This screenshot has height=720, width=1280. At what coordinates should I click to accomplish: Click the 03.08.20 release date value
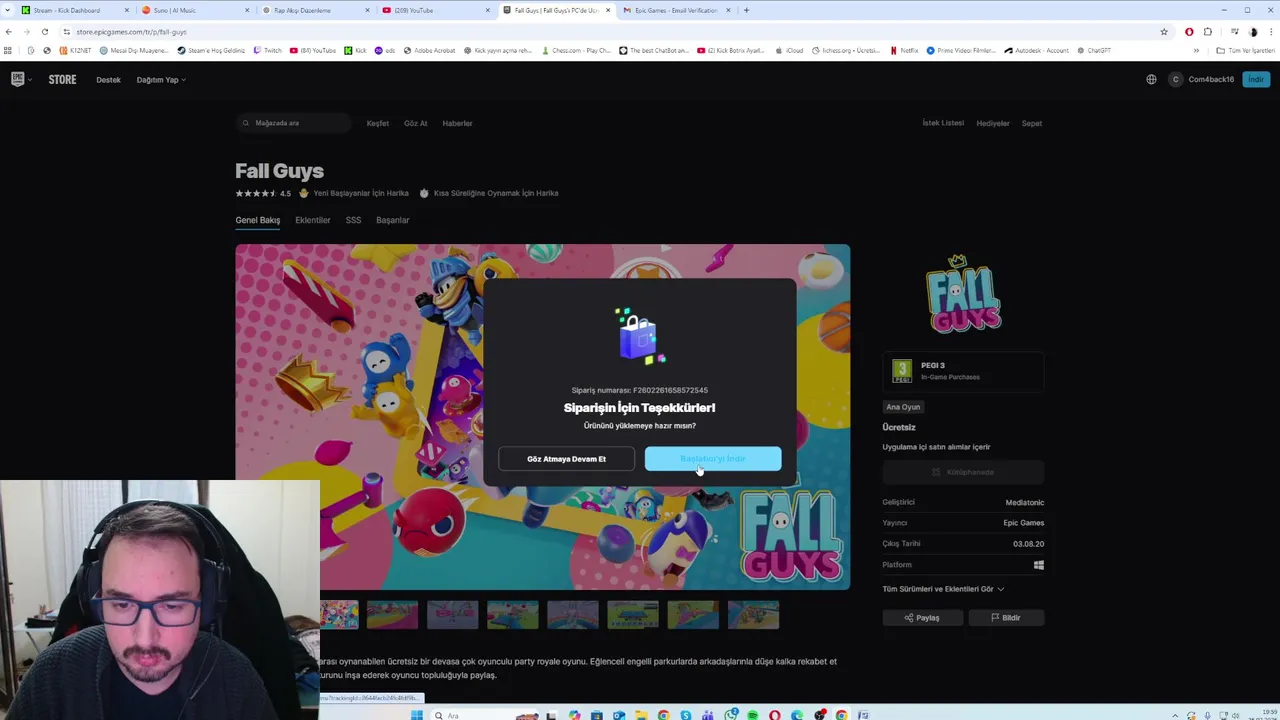[x=1028, y=544]
